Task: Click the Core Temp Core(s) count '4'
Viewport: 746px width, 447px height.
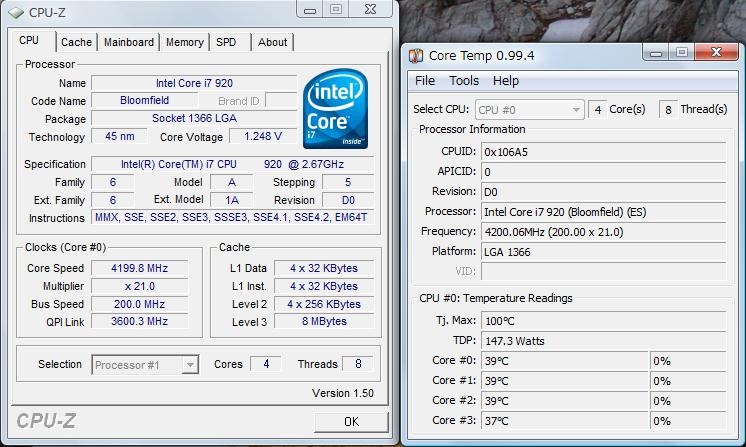Action: [598, 110]
